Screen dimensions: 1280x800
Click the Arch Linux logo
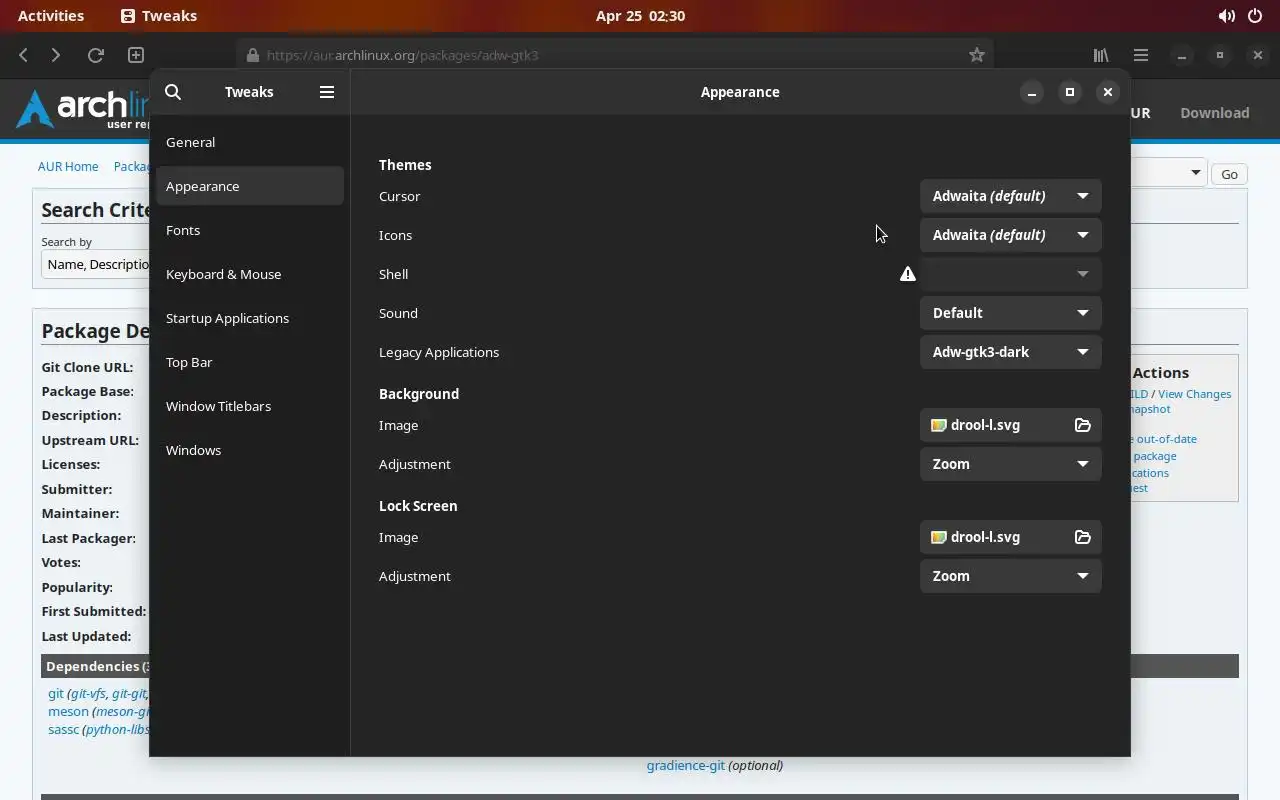coord(83,110)
